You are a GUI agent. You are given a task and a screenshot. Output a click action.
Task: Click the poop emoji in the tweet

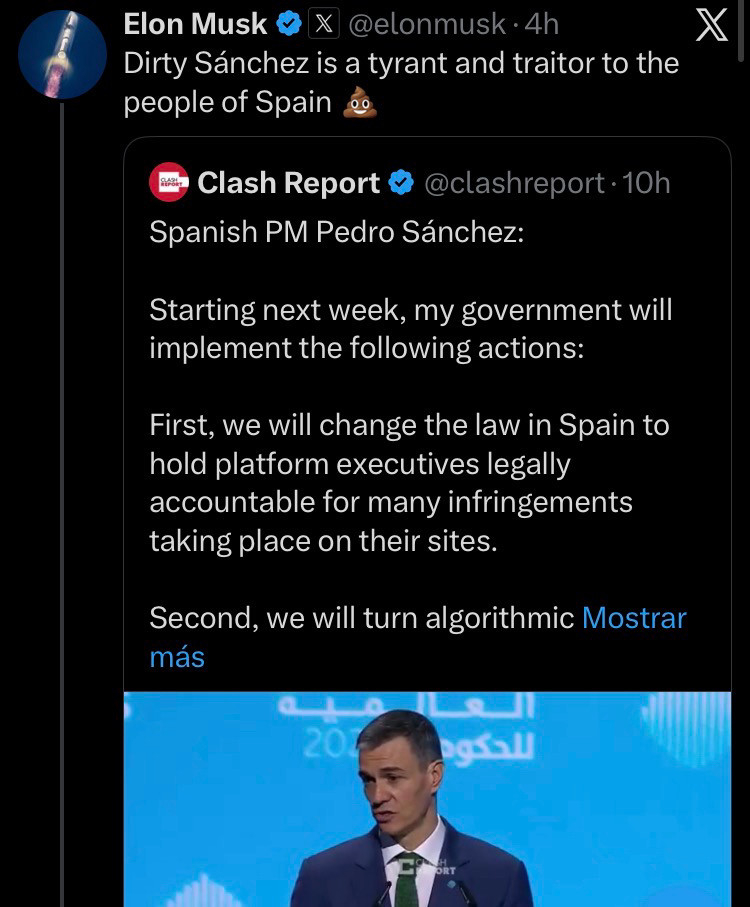point(359,103)
